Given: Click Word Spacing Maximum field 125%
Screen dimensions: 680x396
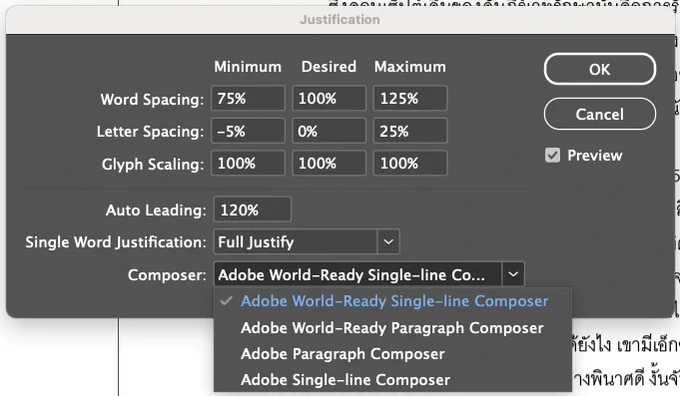Looking at the screenshot, I should pyautogui.click(x=410, y=98).
